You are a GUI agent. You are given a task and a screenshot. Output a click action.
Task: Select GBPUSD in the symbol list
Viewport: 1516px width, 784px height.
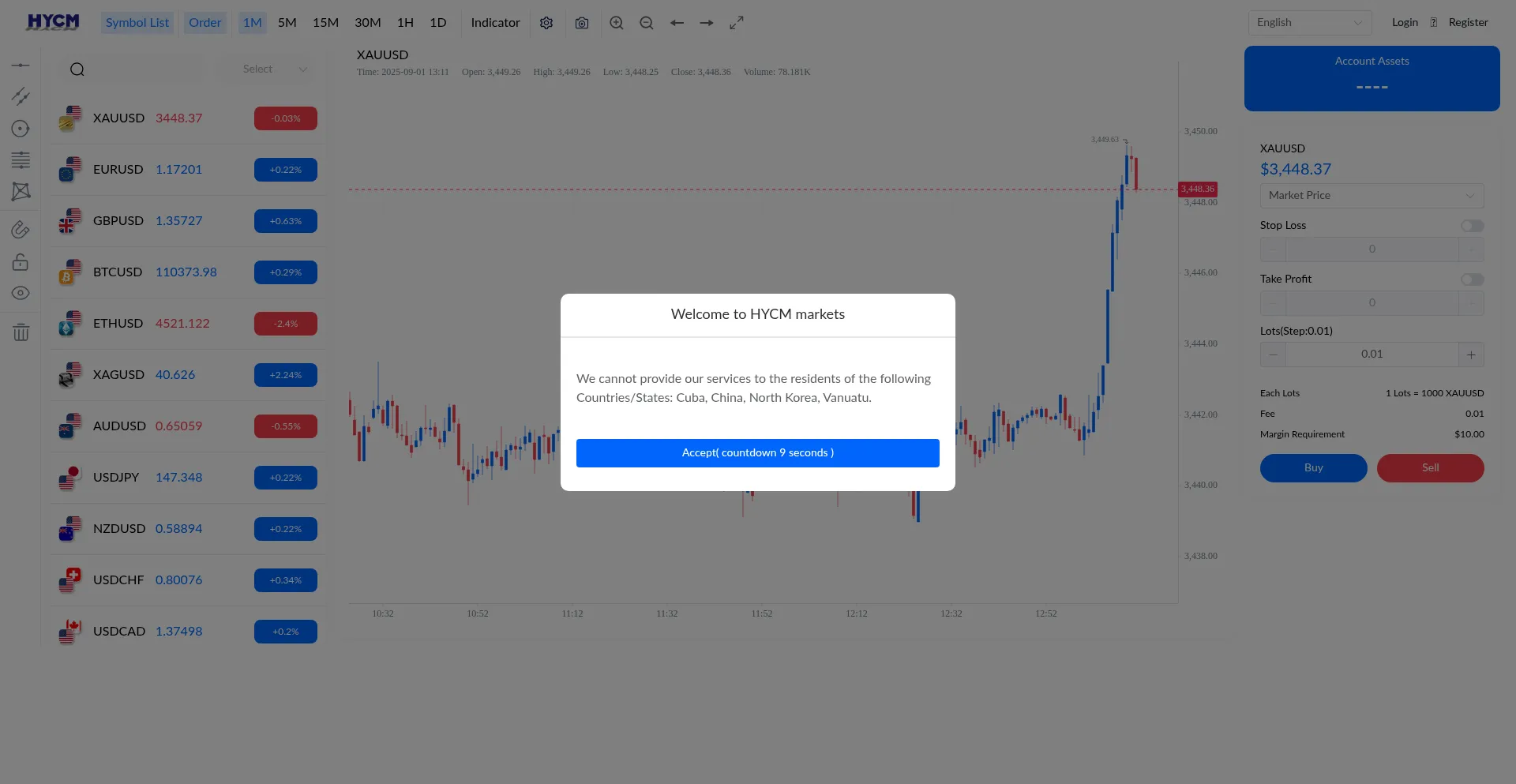tap(188, 221)
